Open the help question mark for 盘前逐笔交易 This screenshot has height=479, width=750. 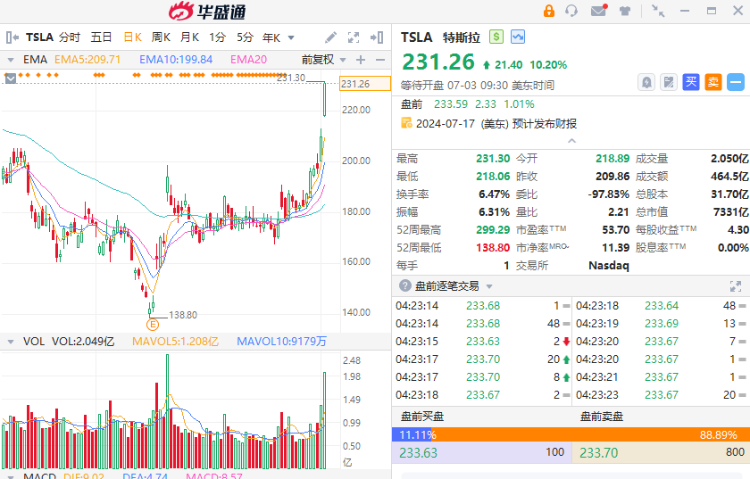click(405, 286)
